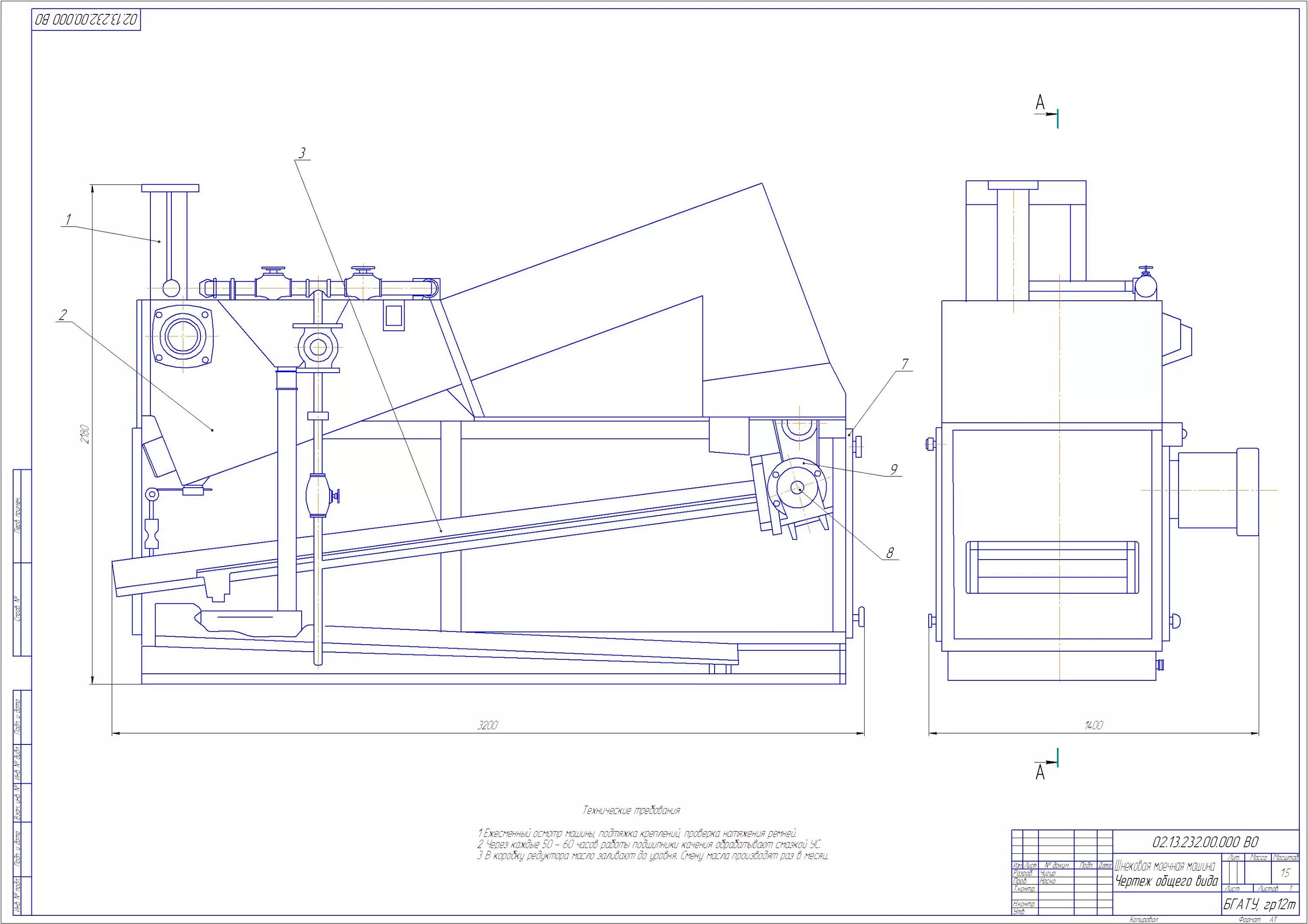Click the 'Утв.' row label
Screen dimensions: 1308x924
1019,911
